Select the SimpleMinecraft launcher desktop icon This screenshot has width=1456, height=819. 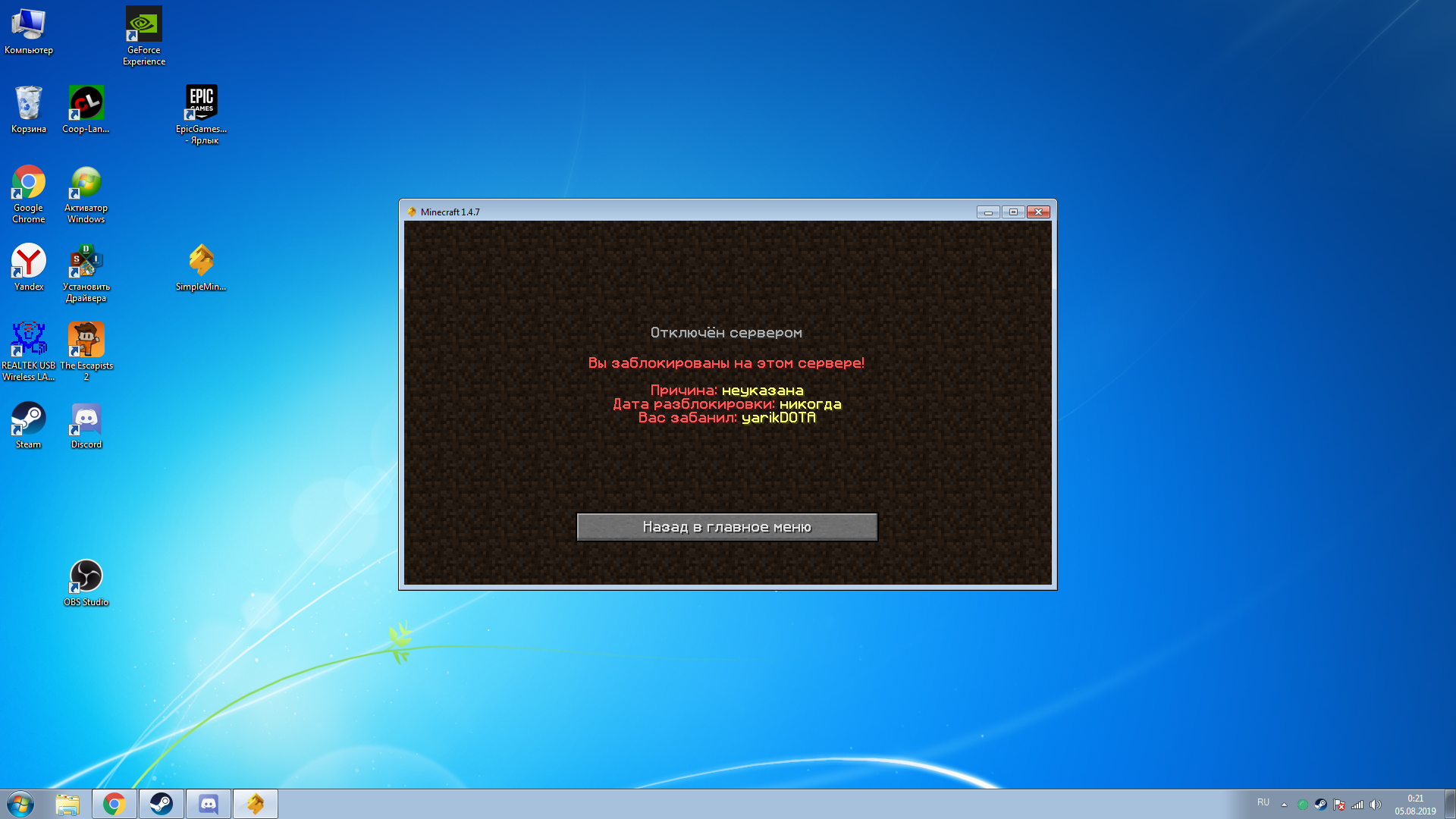click(201, 267)
